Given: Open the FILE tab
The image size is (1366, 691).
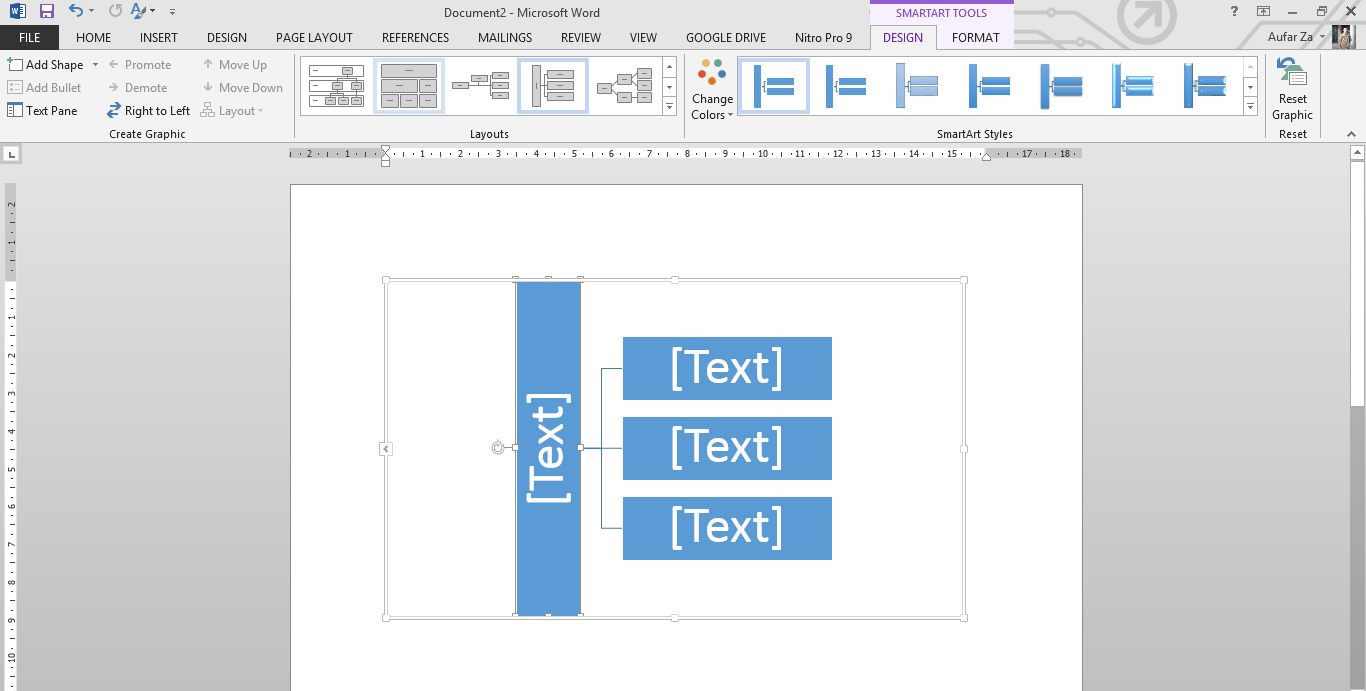Looking at the screenshot, I should click(x=30, y=38).
